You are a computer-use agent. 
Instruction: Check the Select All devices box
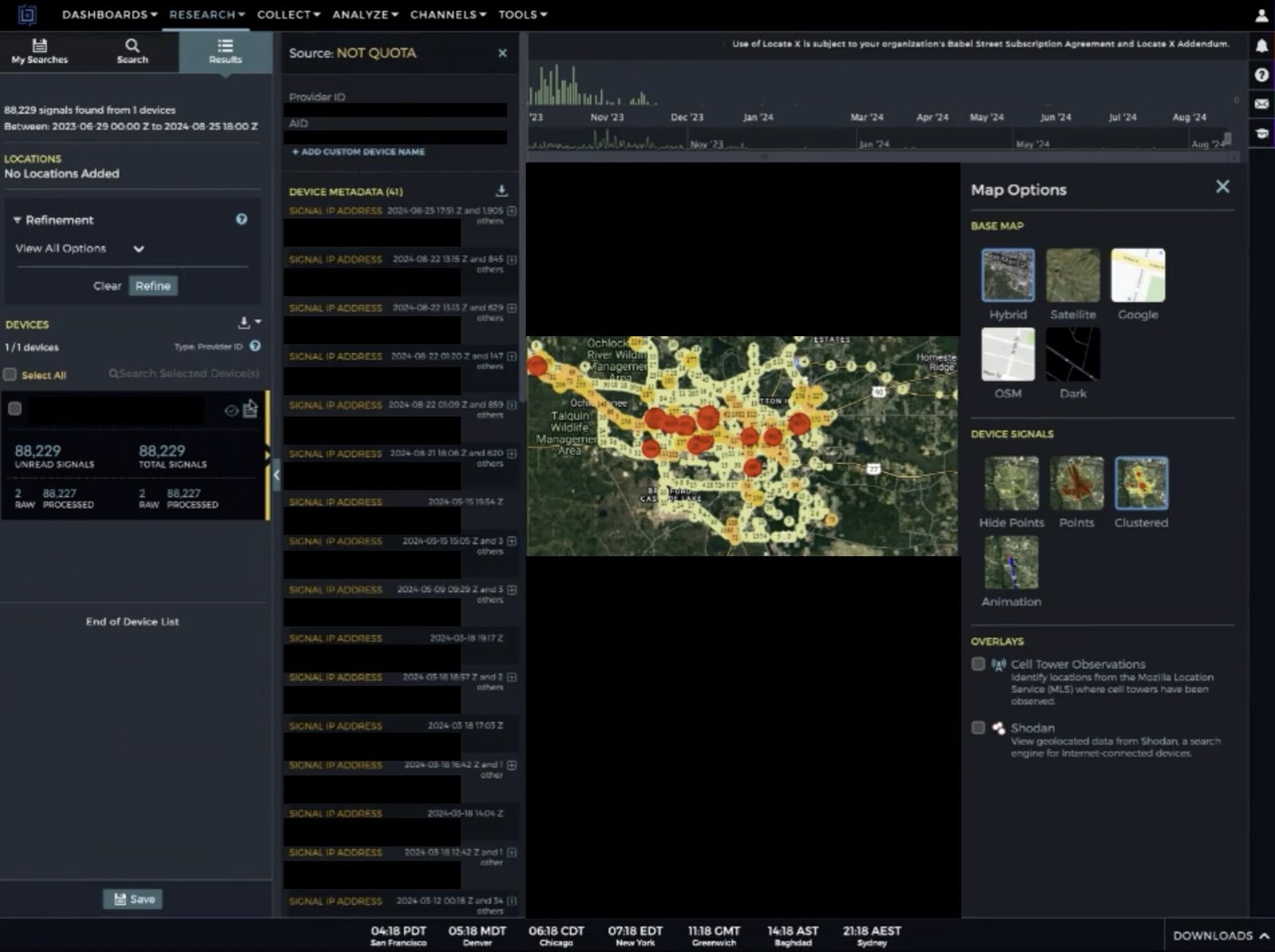tap(10, 375)
